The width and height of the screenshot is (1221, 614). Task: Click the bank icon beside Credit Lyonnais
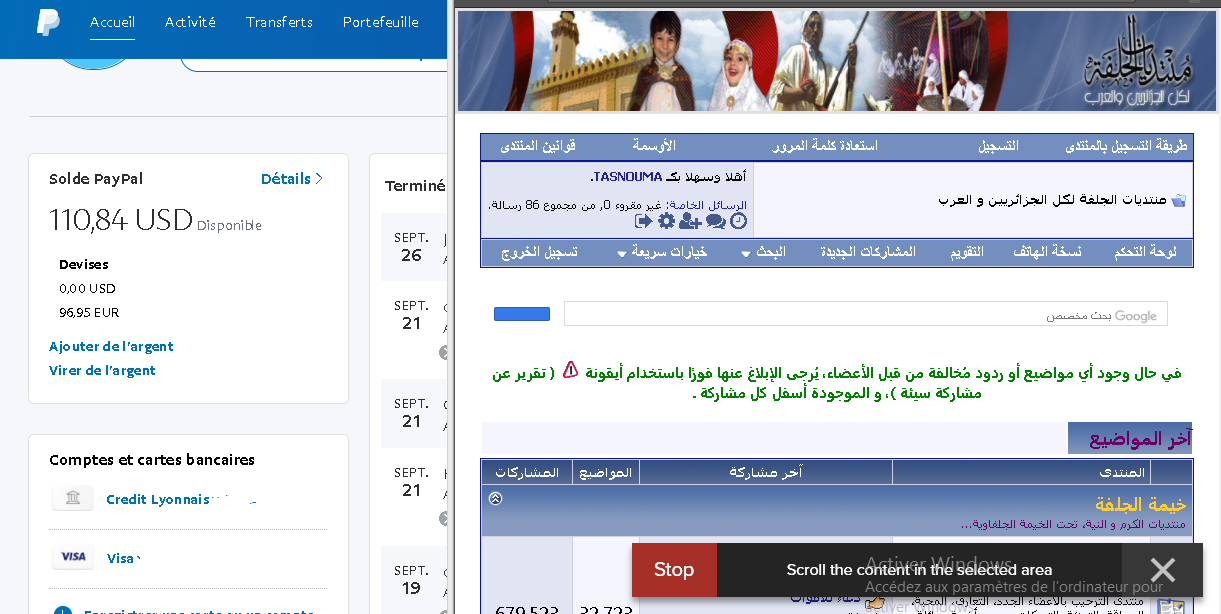(73, 498)
